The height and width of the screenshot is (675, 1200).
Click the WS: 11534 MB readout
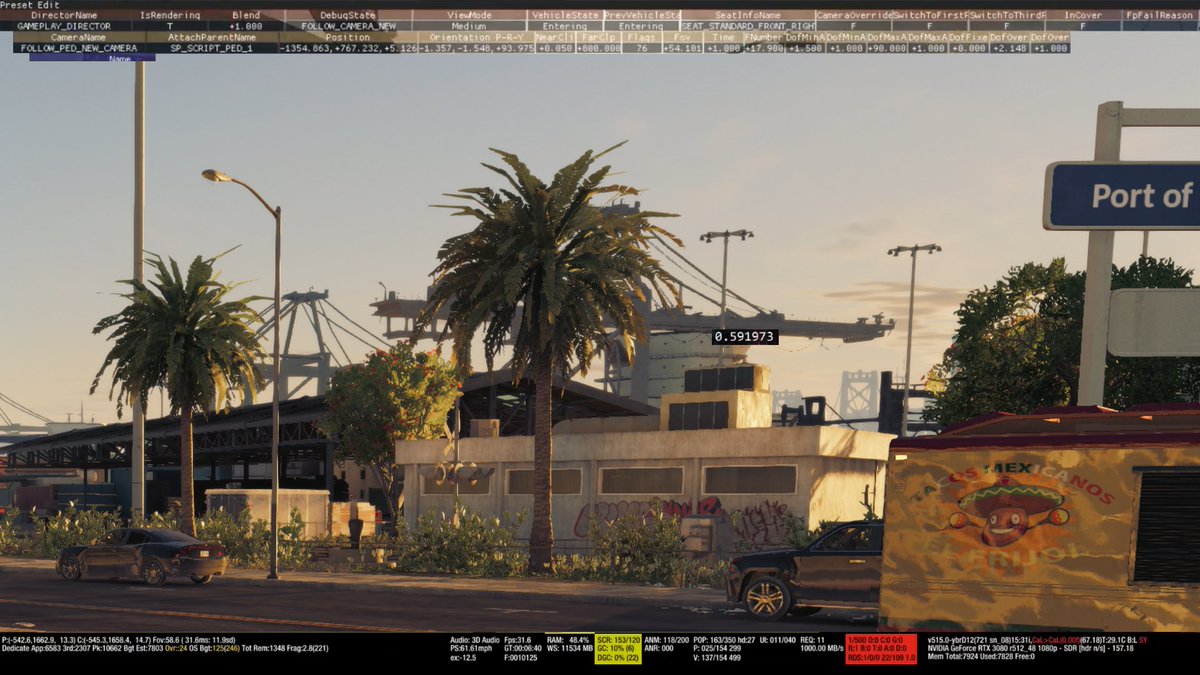pyautogui.click(x=568, y=647)
